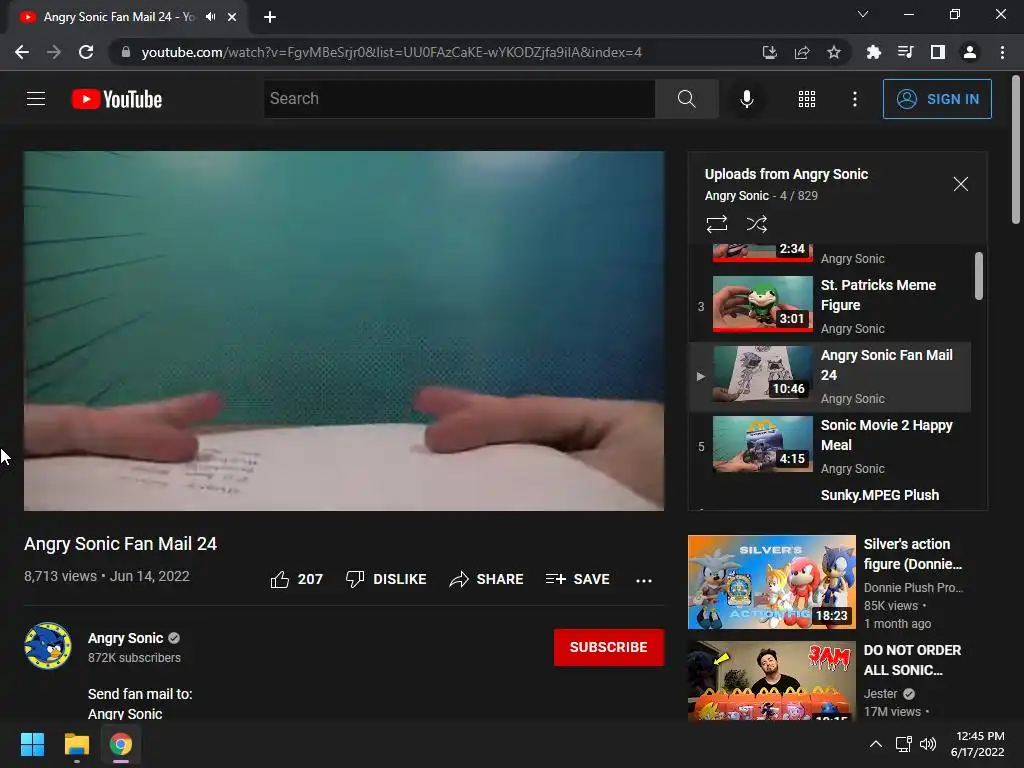Close the Angry Sonic Fan Mail tab
Viewport: 1024px width, 768px height.
click(x=232, y=17)
